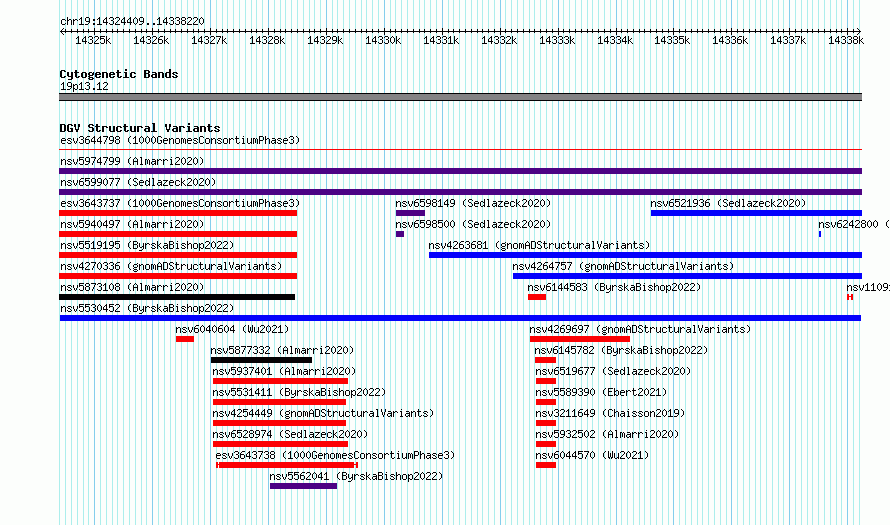Select the nsv5530452 long blue bar
The width and height of the screenshot is (890, 525).
(x=460, y=318)
